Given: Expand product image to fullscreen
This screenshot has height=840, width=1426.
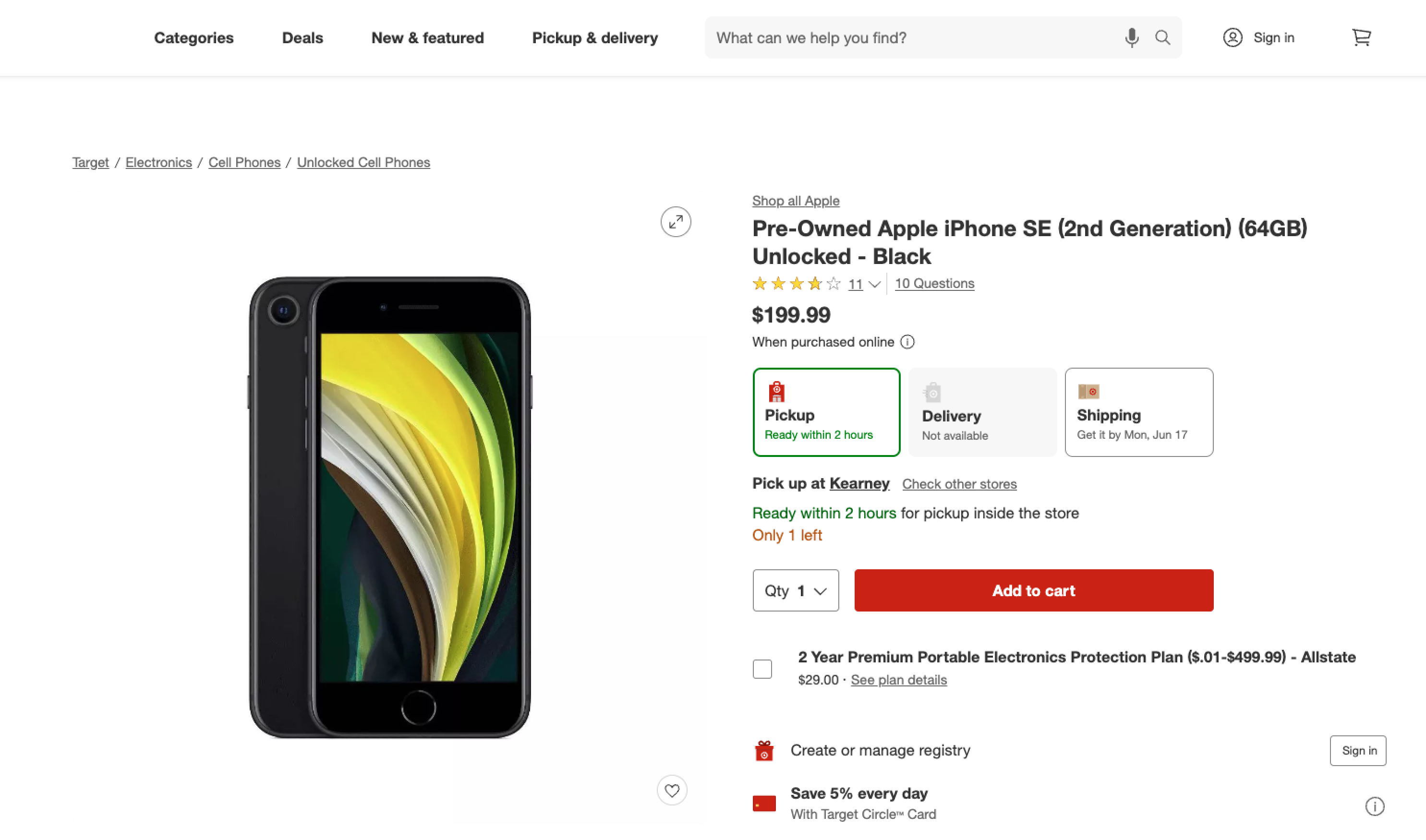Looking at the screenshot, I should pyautogui.click(x=676, y=222).
